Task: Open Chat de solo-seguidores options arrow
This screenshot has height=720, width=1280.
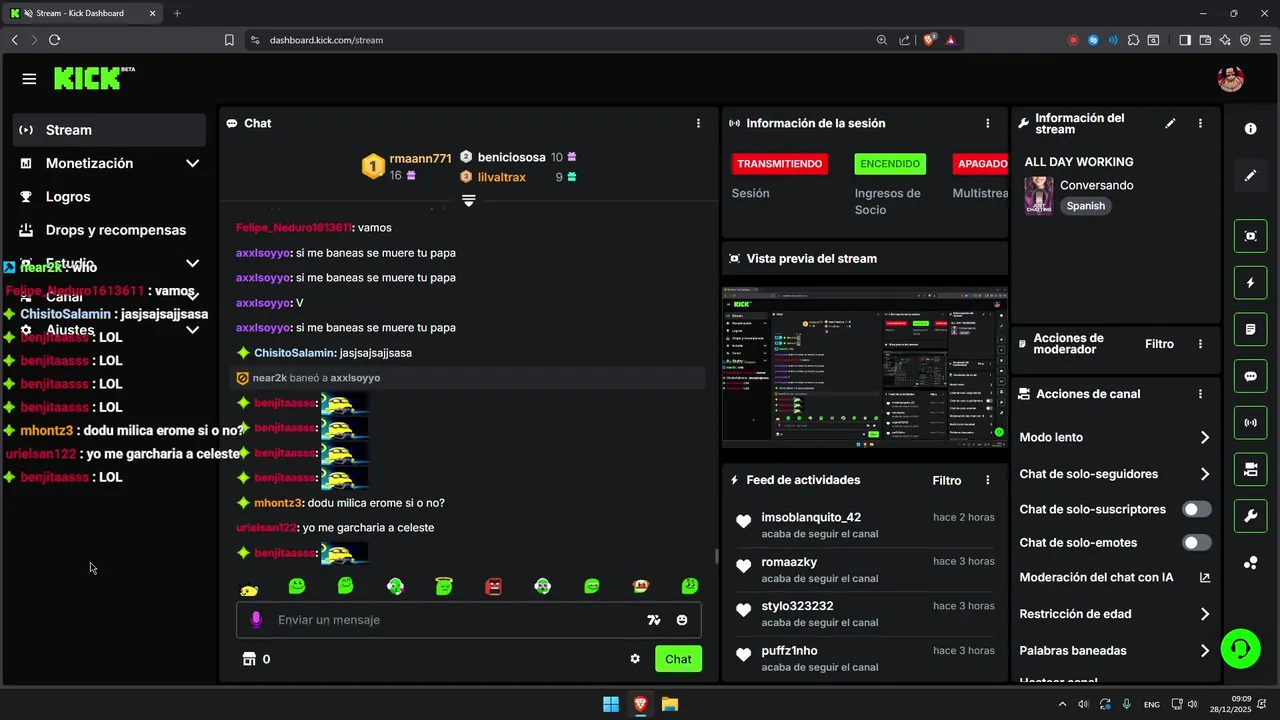Action: tap(1204, 474)
